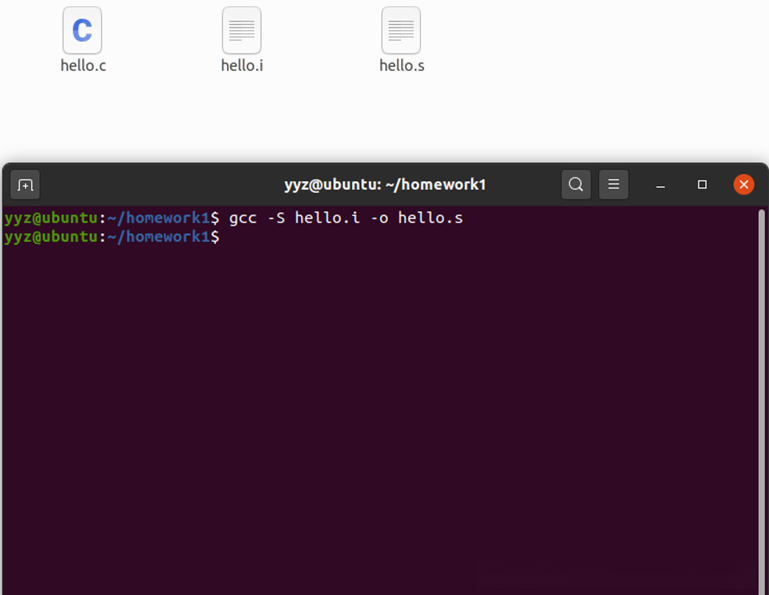Select the hello.c C source file icon
The height and width of the screenshot is (595, 769).
pyautogui.click(x=82, y=31)
